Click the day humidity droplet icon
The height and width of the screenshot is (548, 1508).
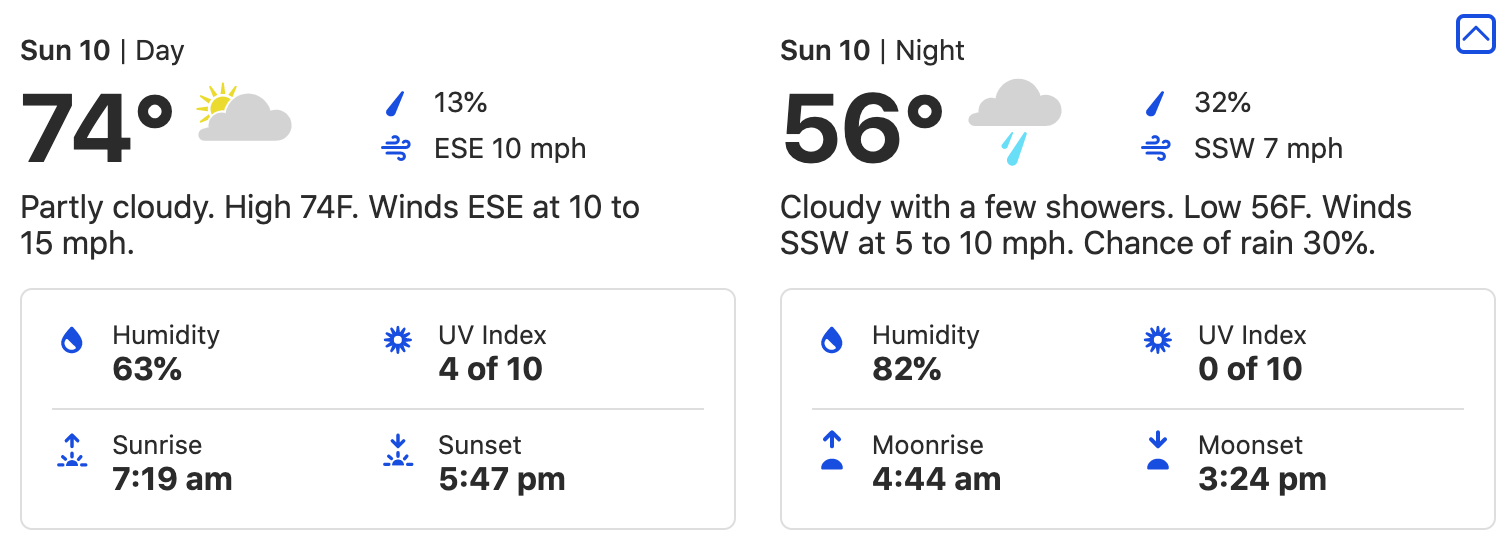pyautogui.click(x=72, y=342)
